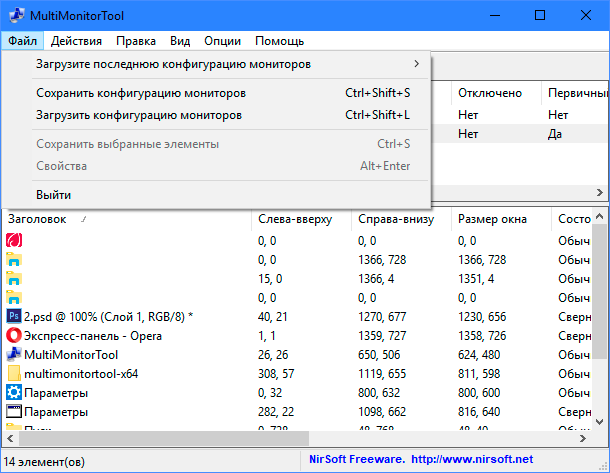Click the Opera icon in Экспресс-панель row
Viewport: 610px width, 473px height.
(x=14, y=335)
